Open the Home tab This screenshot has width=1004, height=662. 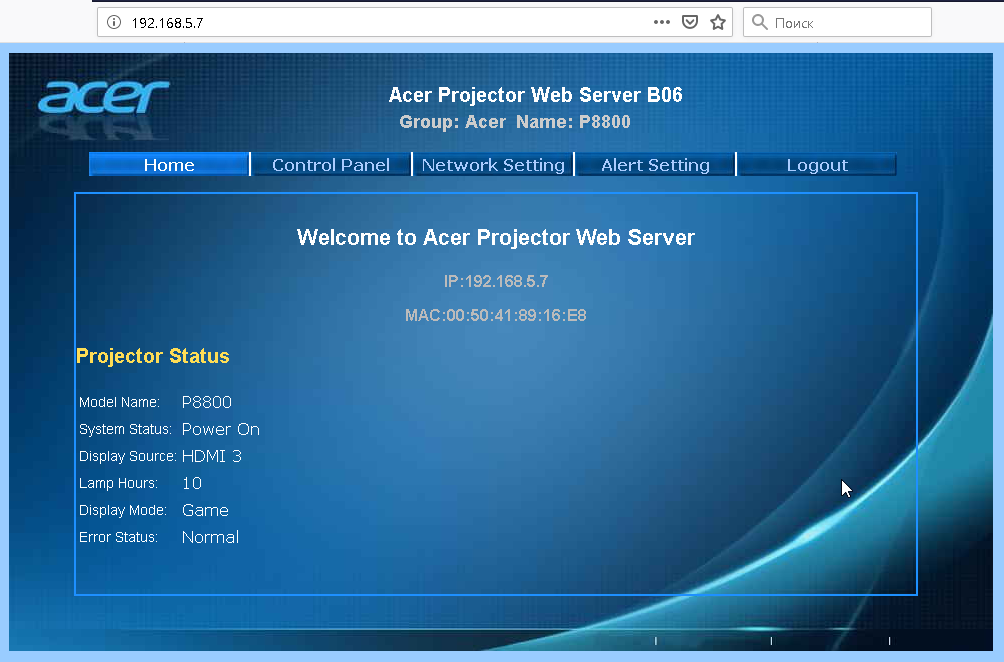tap(169, 165)
